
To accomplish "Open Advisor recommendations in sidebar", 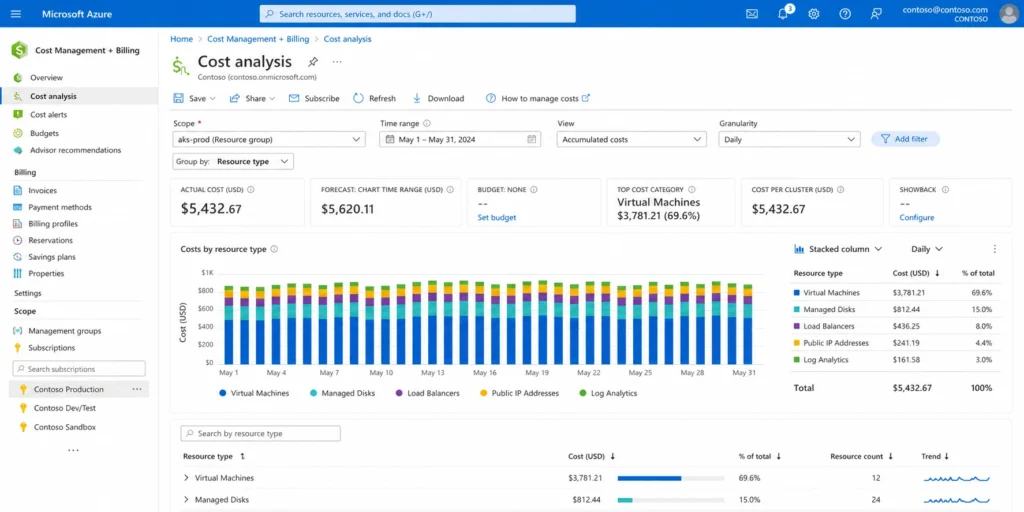I will click(x=75, y=150).
